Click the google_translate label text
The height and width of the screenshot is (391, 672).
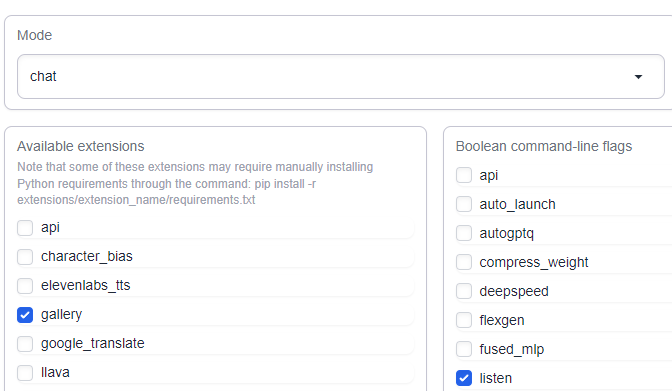(93, 344)
